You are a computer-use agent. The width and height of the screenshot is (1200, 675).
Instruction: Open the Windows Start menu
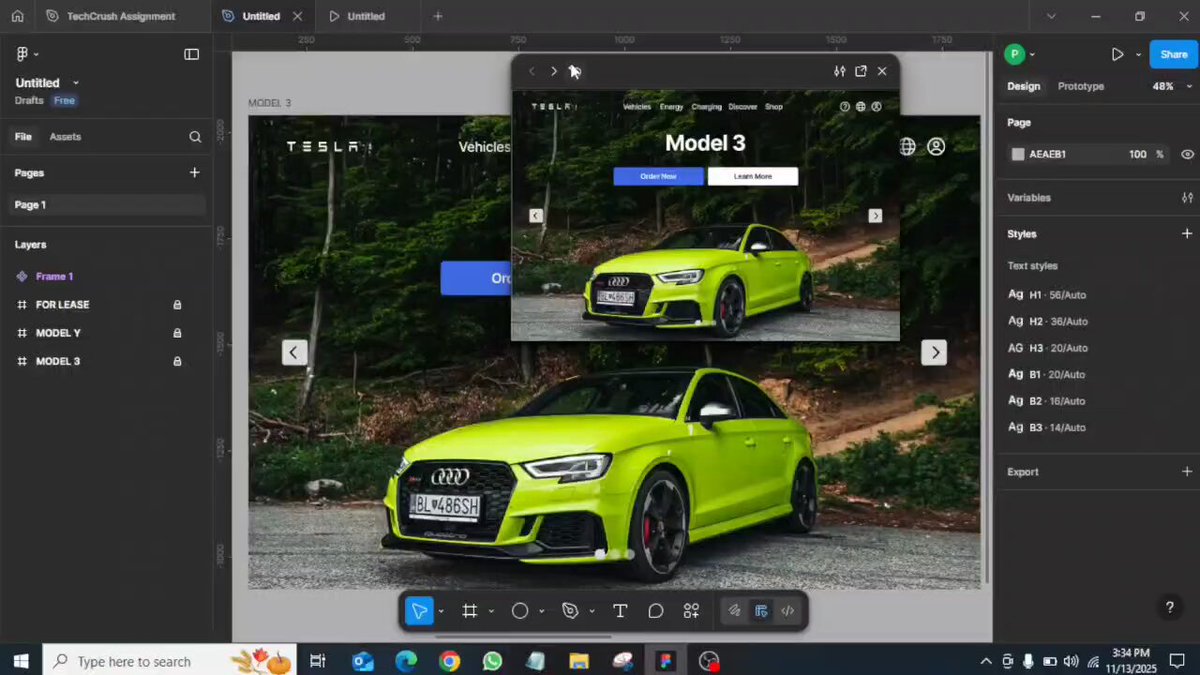[21, 661]
